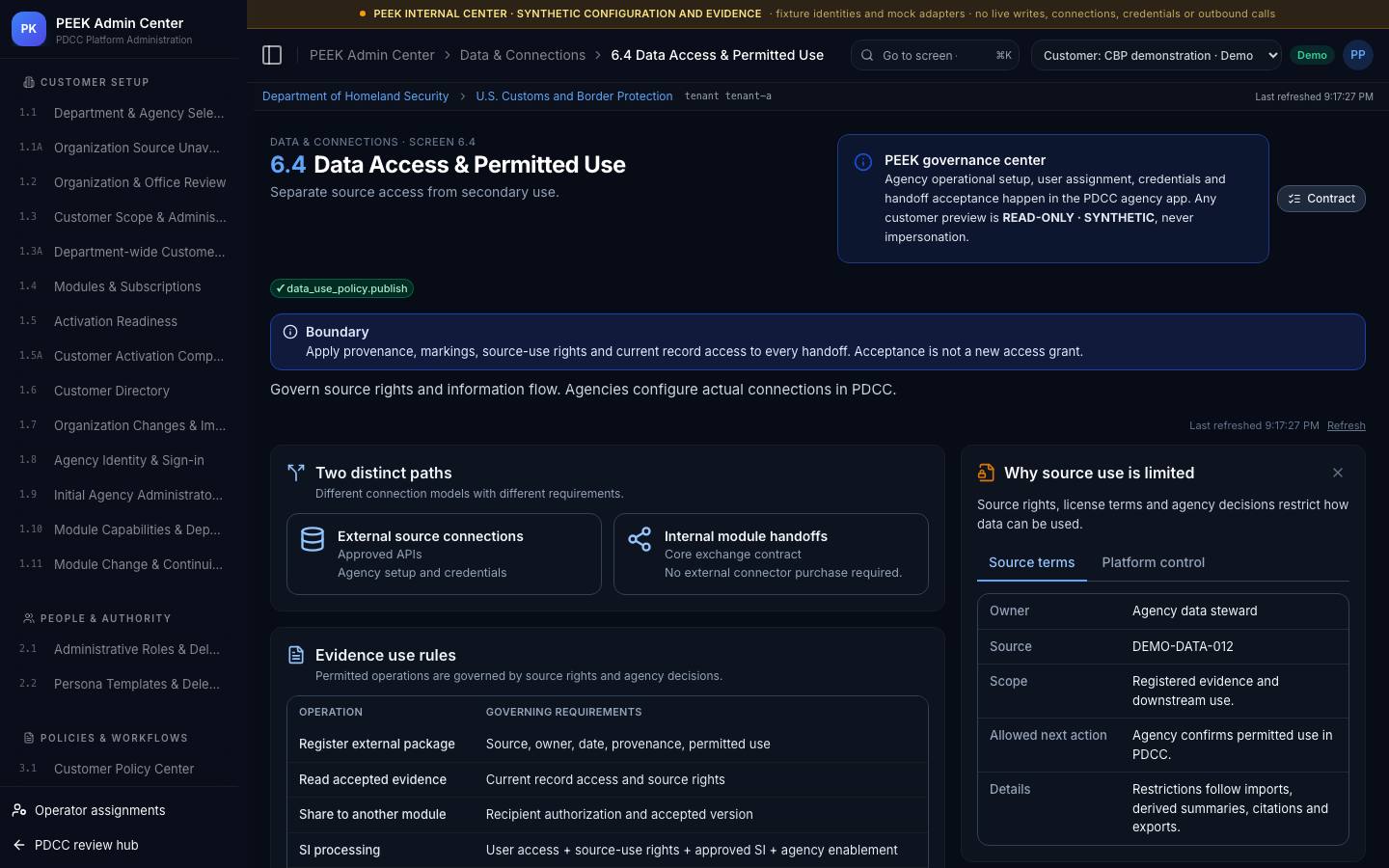
Task: Select the Internal module handoffs card
Action: tap(771, 554)
